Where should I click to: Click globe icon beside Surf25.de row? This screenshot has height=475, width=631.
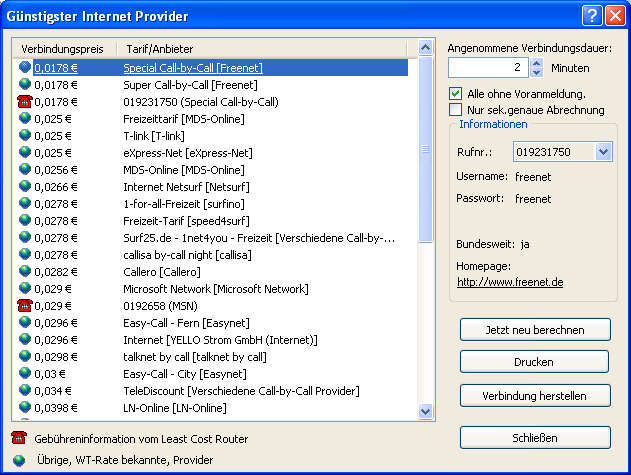(x=25, y=237)
